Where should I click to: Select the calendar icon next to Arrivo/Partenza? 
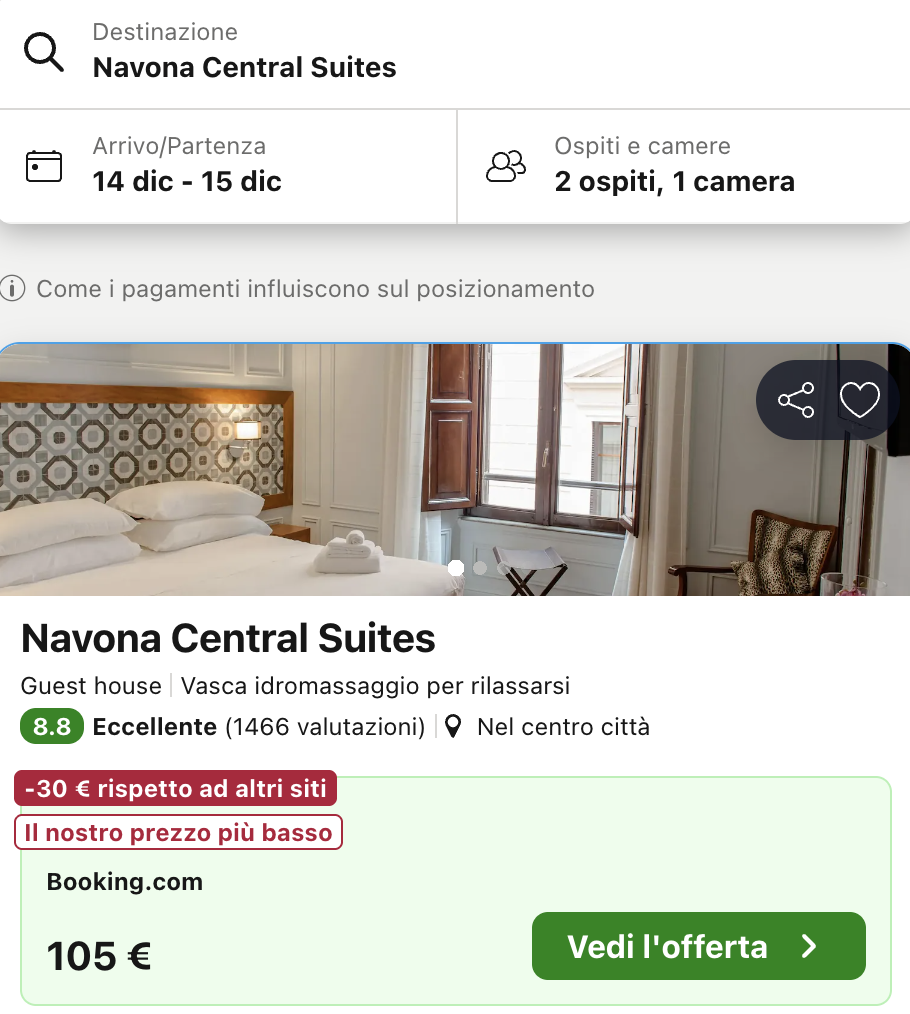(42, 166)
